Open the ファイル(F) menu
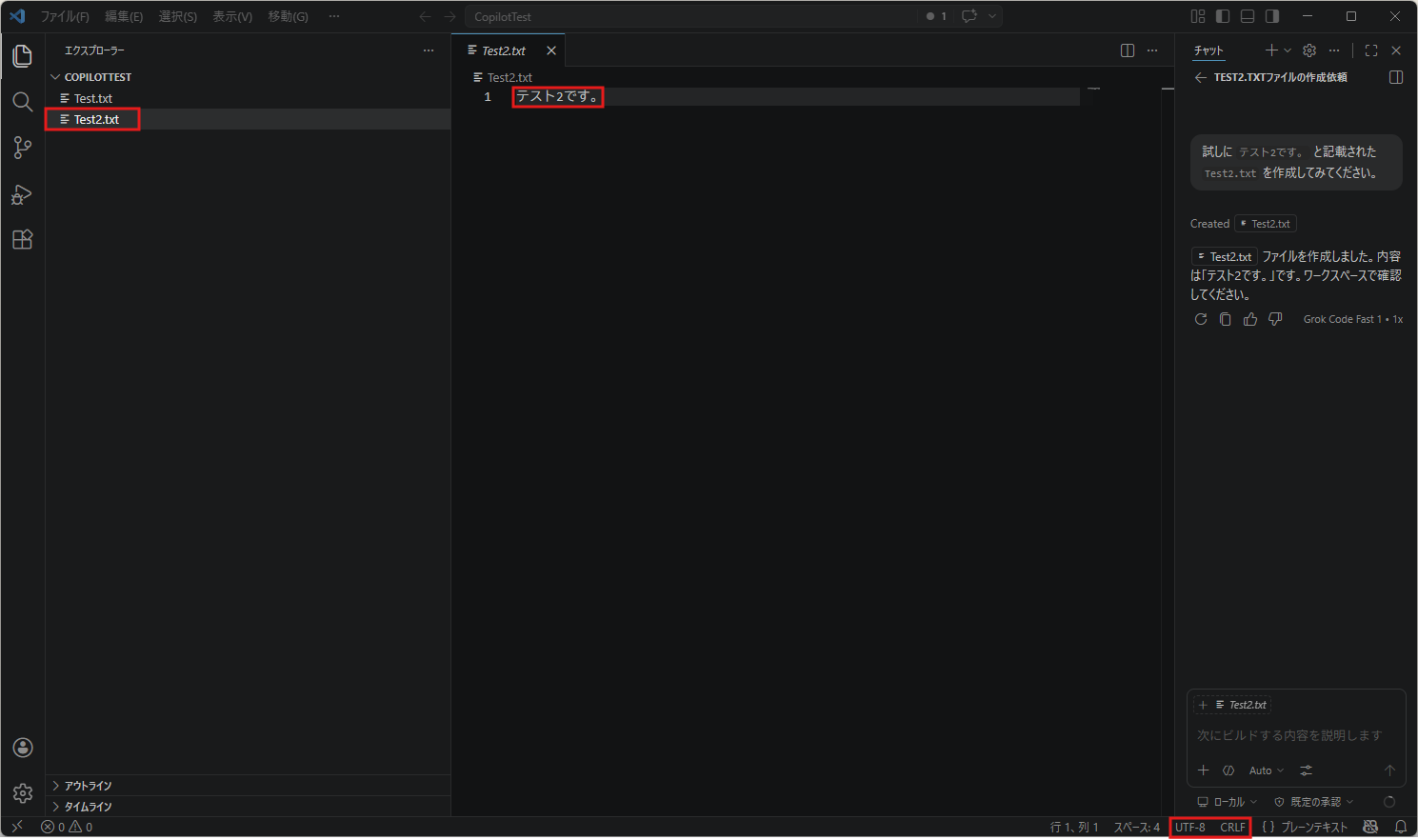1418x840 pixels. 65,16
